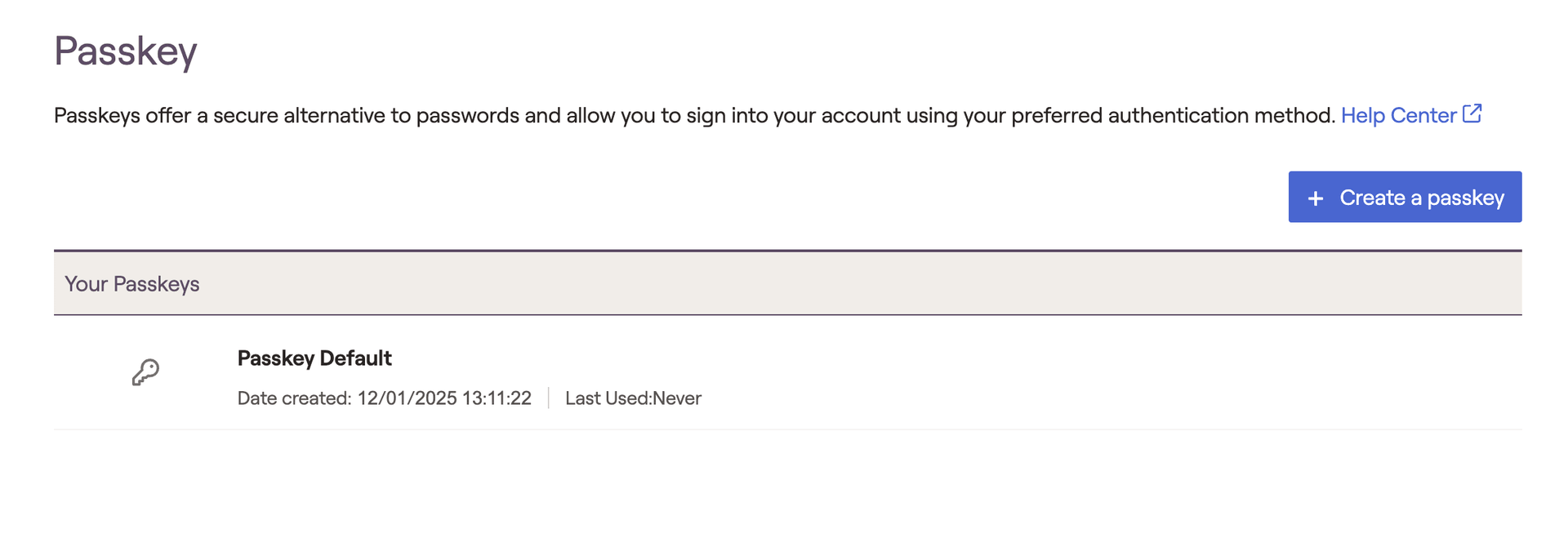
Task: Select the Passkey Default name
Action: point(314,358)
